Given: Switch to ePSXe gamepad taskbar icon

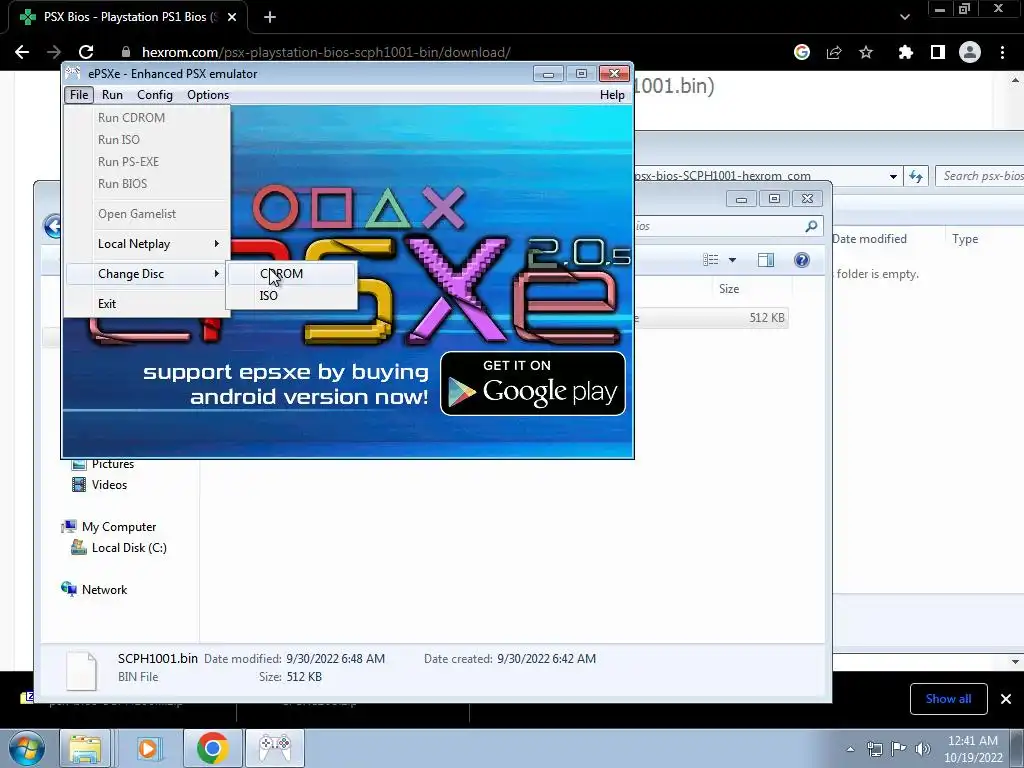Looking at the screenshot, I should coord(276,748).
